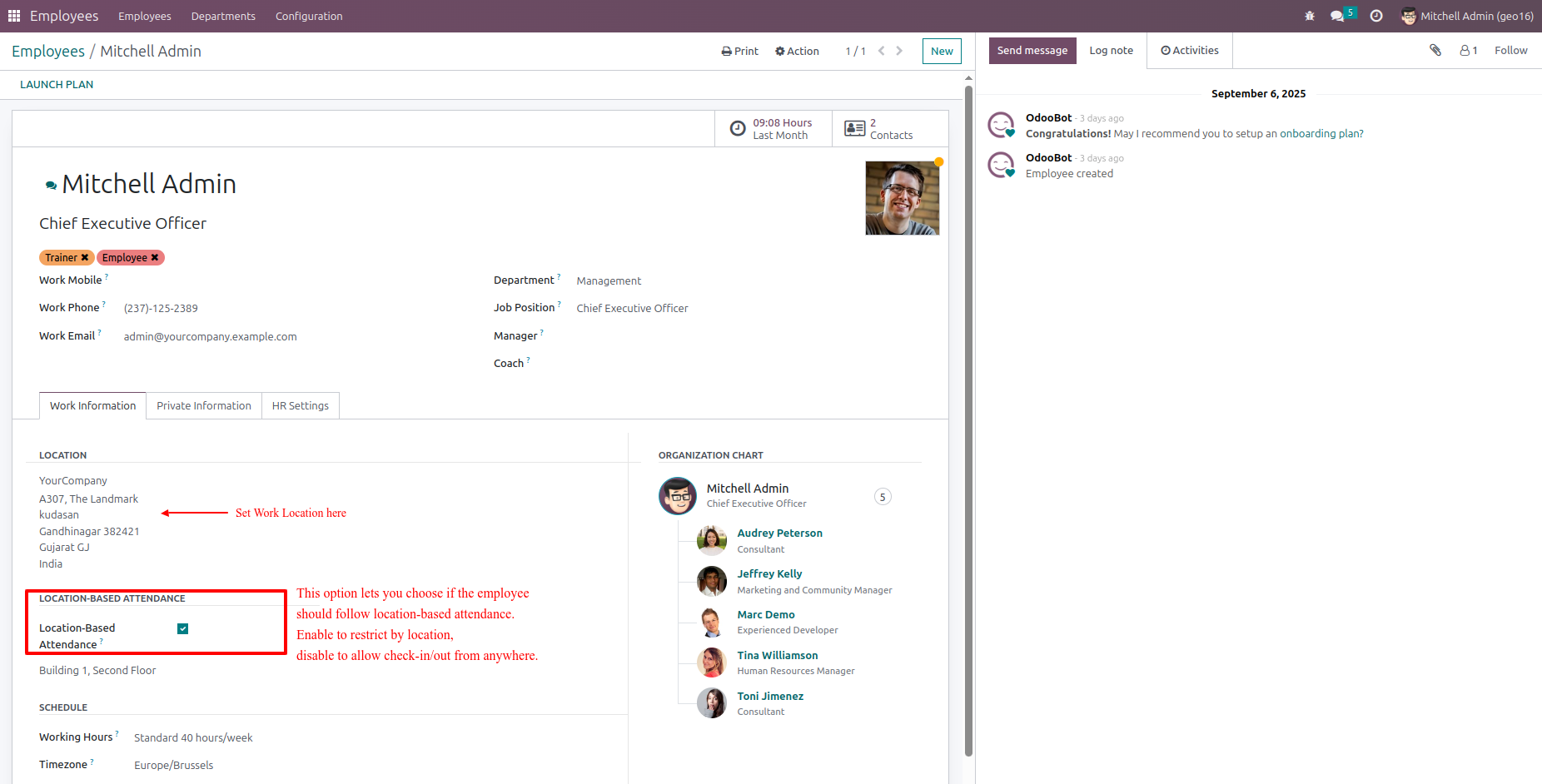Uncheck Location-Based Attendance checkbox
Viewport: 1542px width, 784px height.
click(x=183, y=628)
